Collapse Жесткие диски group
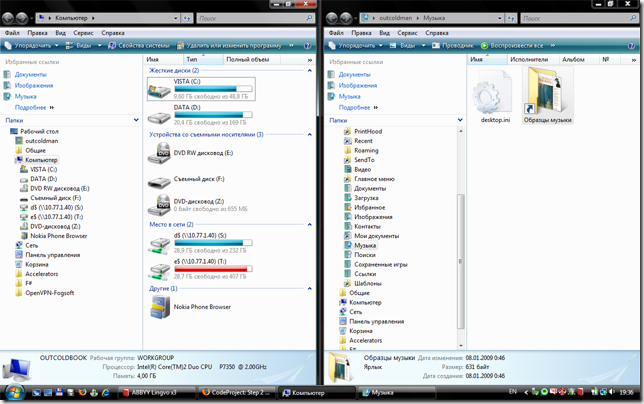 tap(309, 71)
